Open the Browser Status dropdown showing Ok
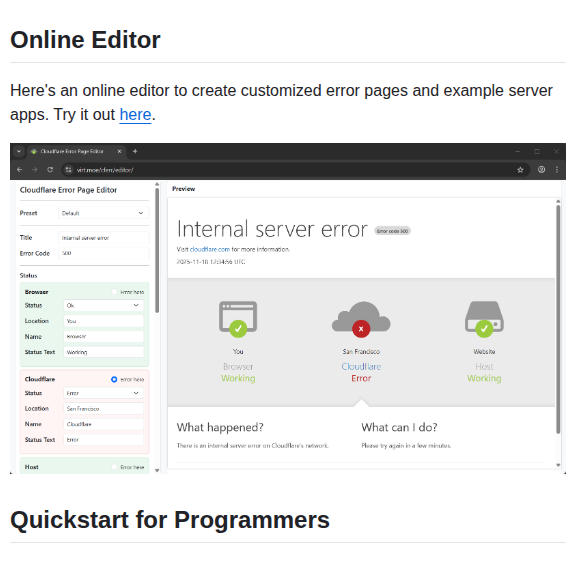Screen dimensions: 569x561 click(x=103, y=306)
